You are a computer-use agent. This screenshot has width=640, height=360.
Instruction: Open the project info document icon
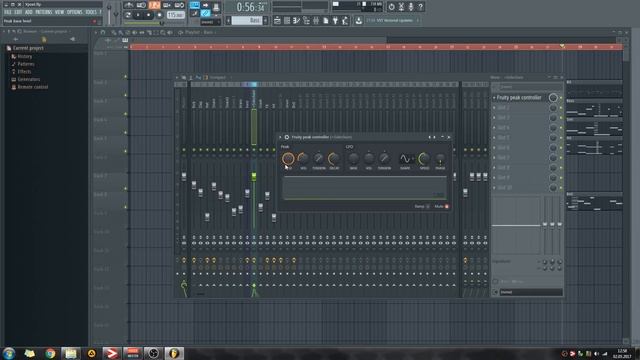point(326,20)
